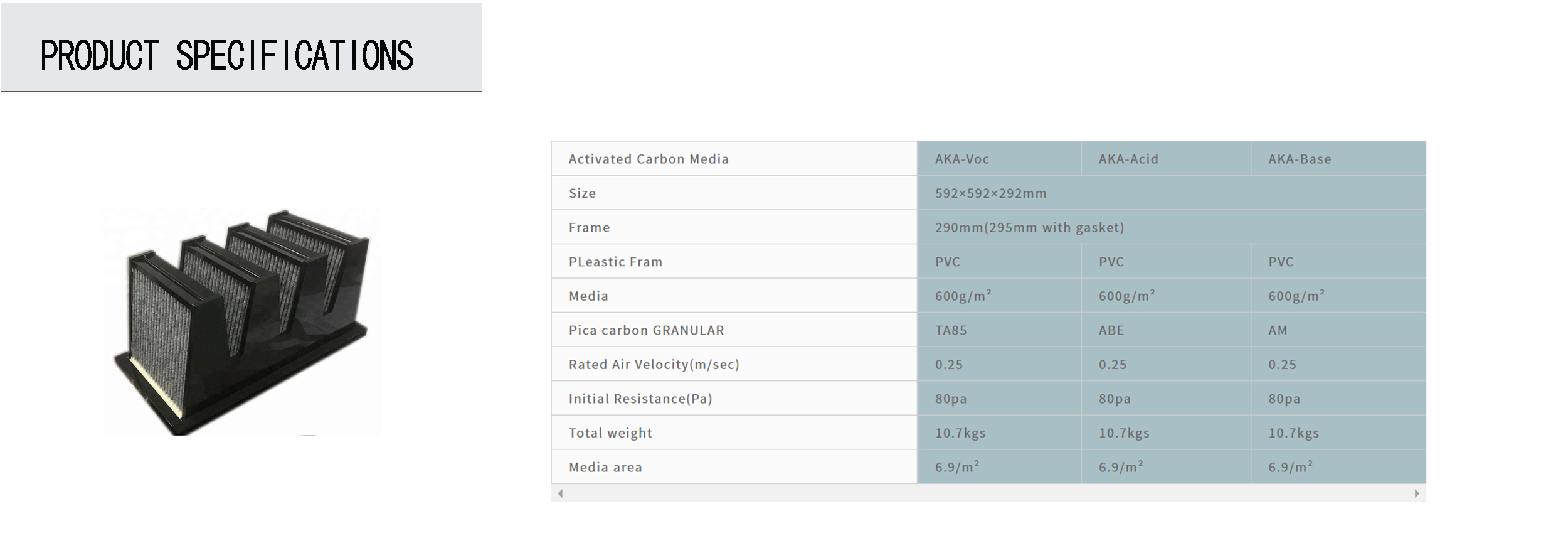Click the 592×592×292mm size value

point(990,193)
